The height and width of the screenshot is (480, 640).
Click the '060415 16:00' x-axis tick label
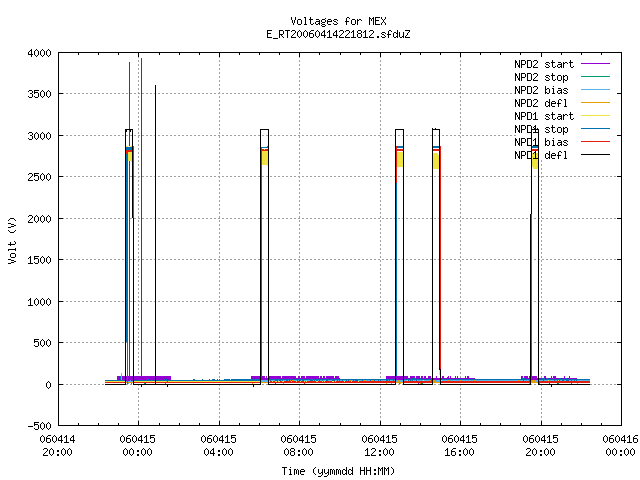tap(459, 446)
